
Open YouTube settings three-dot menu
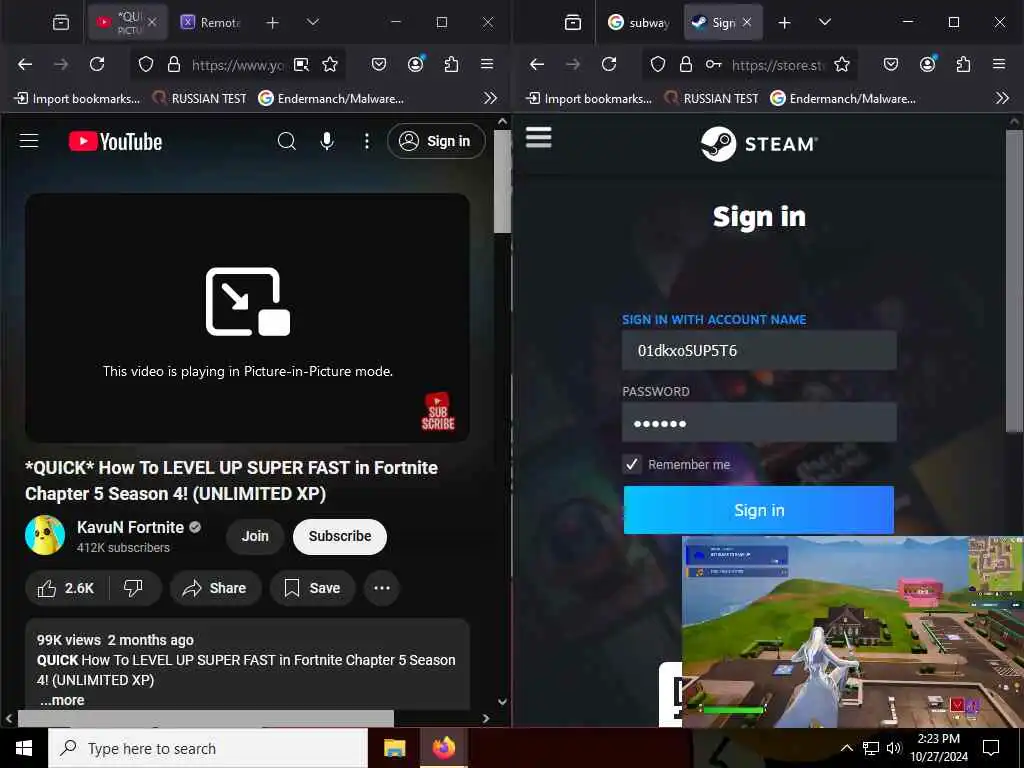(x=367, y=141)
